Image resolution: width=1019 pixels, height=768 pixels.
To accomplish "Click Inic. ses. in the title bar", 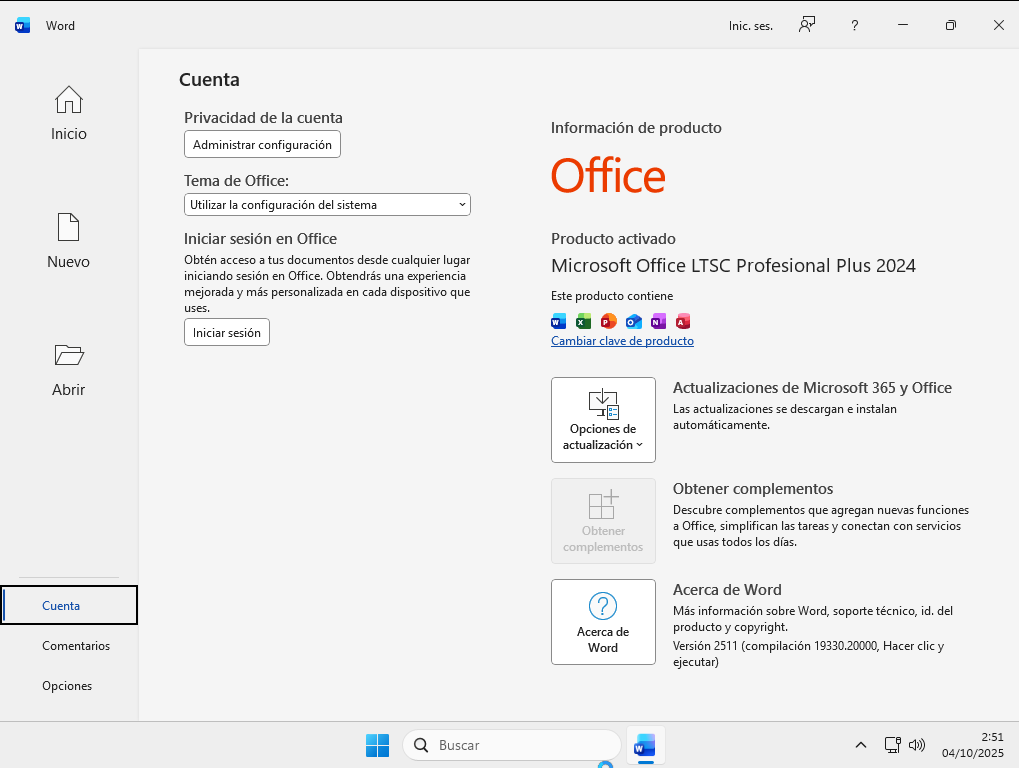I will [751, 26].
